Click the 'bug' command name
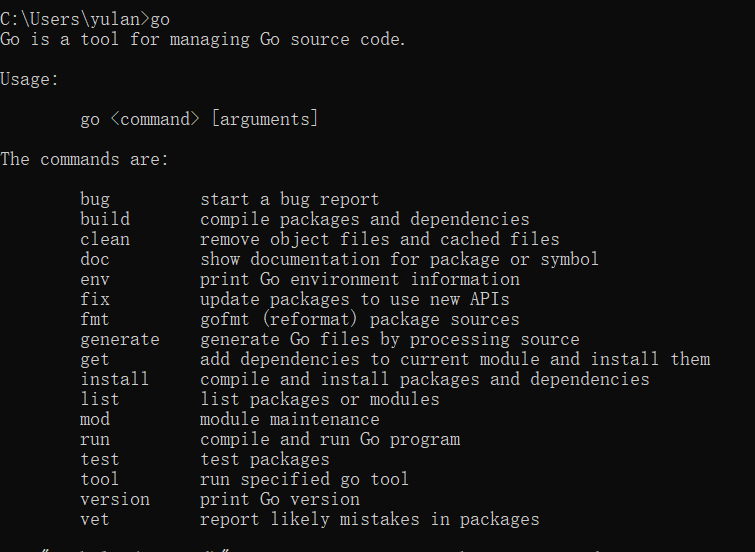 tap(95, 199)
